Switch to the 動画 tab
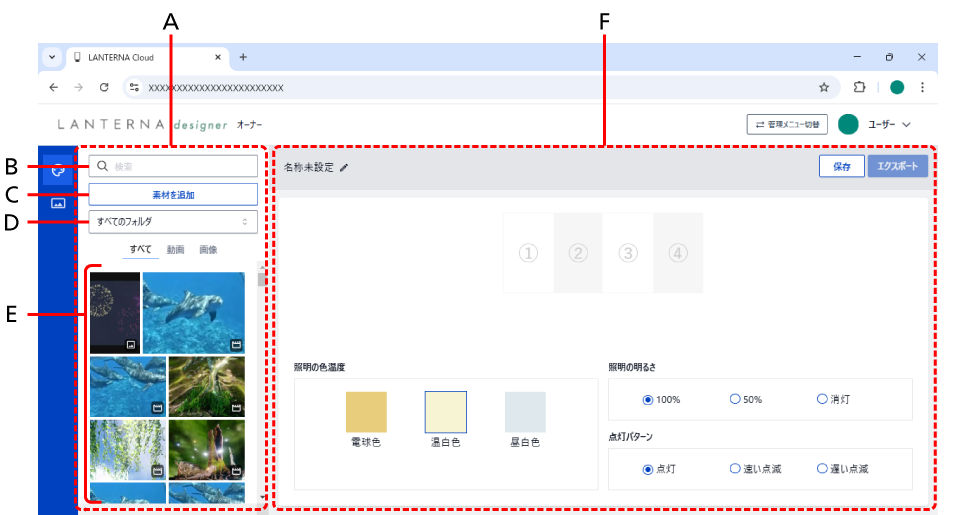Screen dimensions: 976x515 [175, 249]
